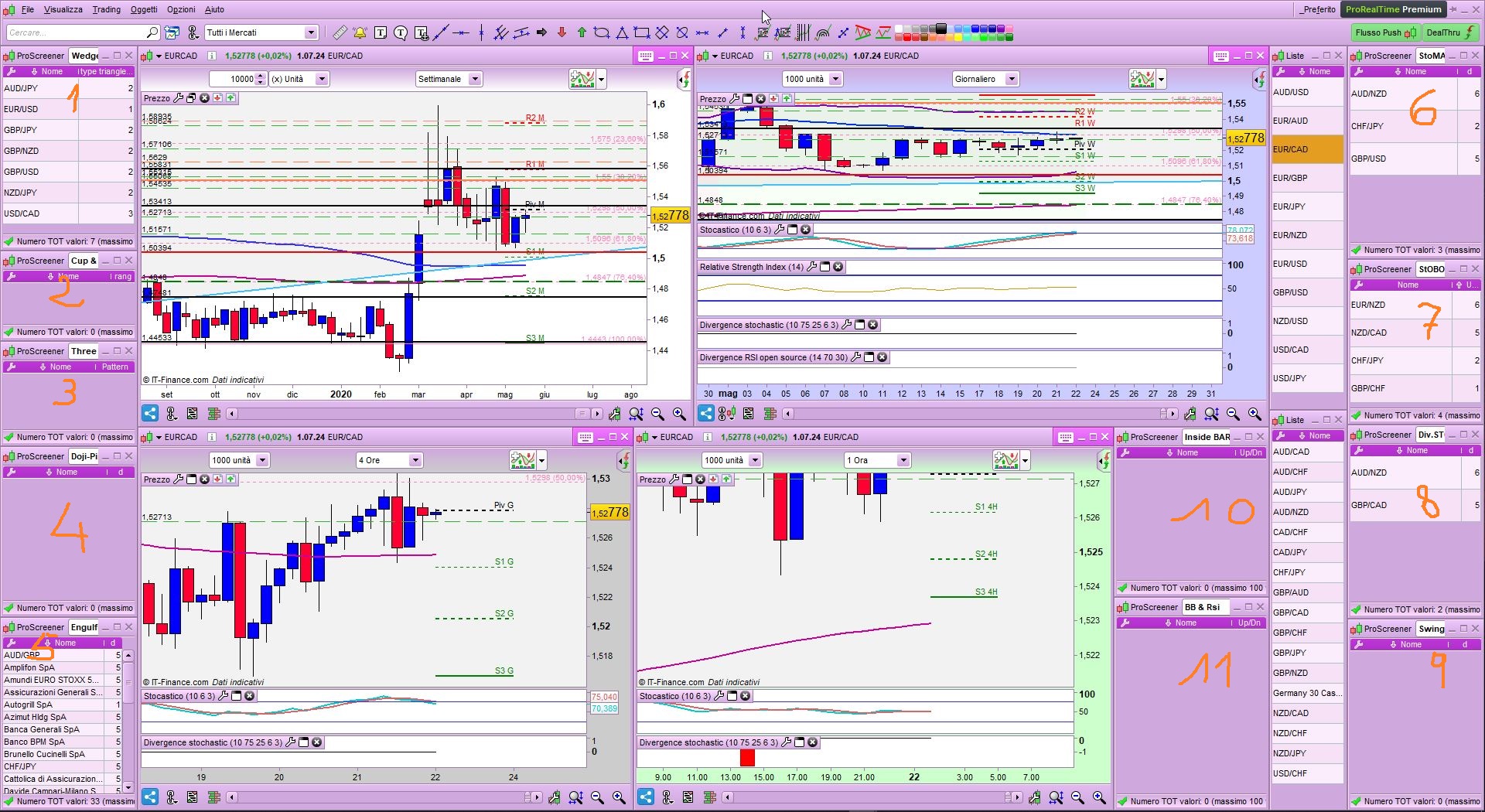
Task: Sort Wedge screener by Nome column
Action: click(x=52, y=71)
